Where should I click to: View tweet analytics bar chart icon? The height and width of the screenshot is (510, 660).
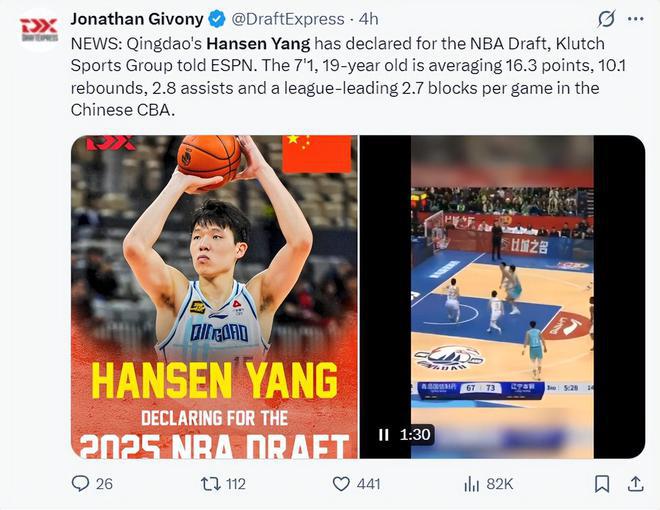click(471, 484)
